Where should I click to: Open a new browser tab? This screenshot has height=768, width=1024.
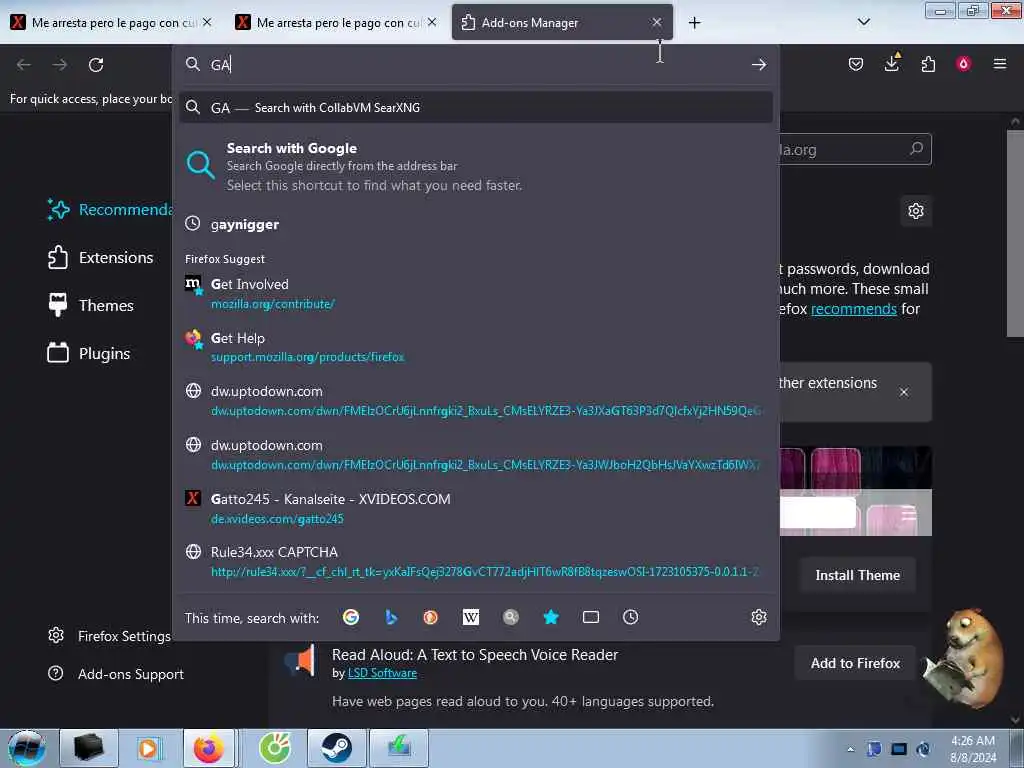tap(694, 23)
